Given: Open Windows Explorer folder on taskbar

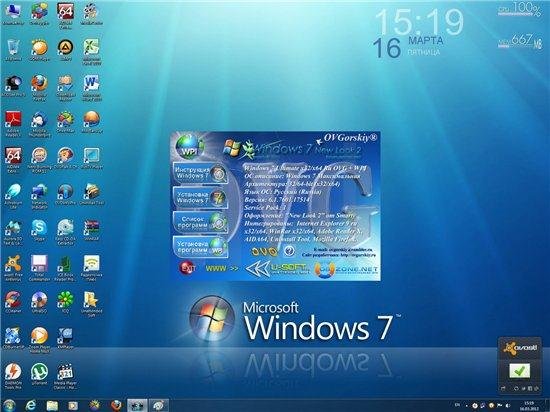Looking at the screenshot, I should pos(52,406).
